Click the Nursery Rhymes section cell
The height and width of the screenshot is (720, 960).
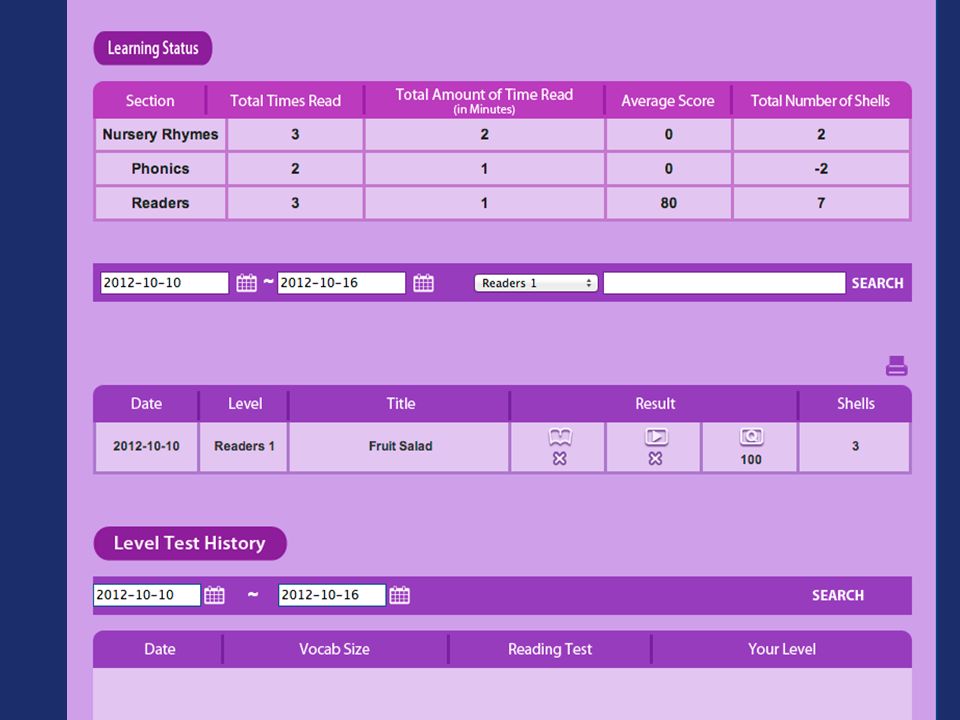pos(160,135)
